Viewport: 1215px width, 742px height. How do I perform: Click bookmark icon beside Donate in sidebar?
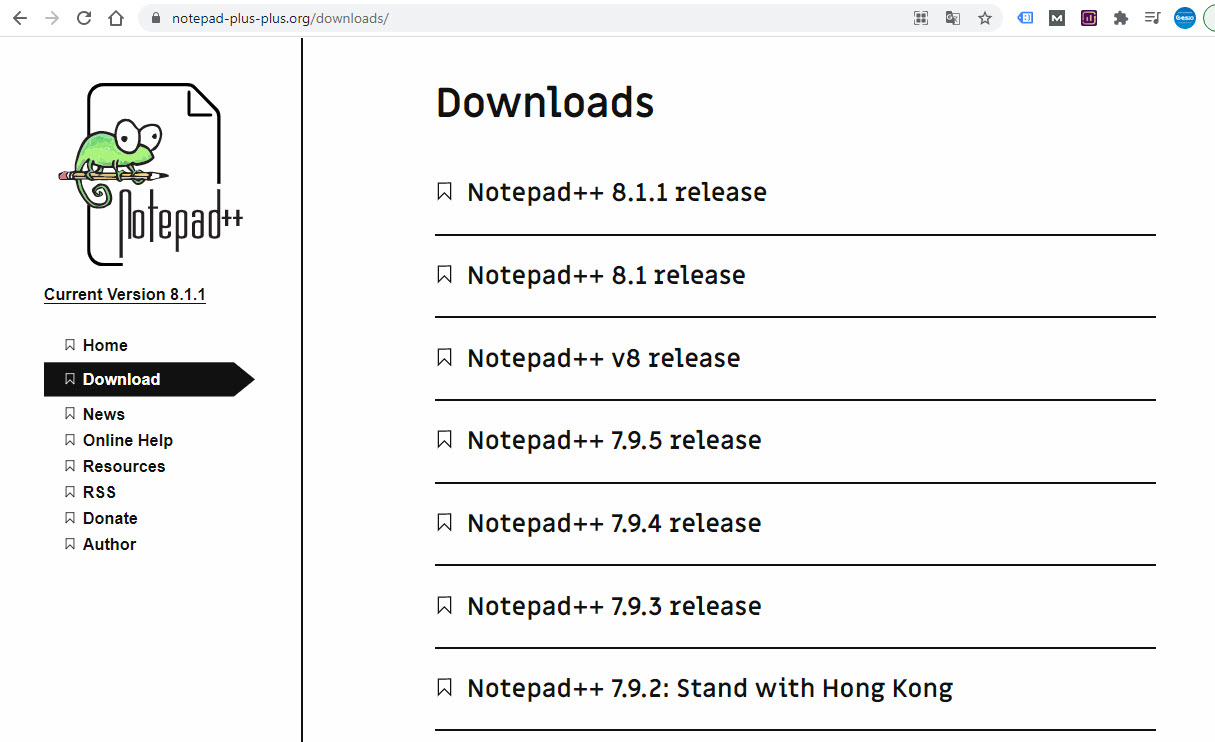pyautogui.click(x=70, y=518)
